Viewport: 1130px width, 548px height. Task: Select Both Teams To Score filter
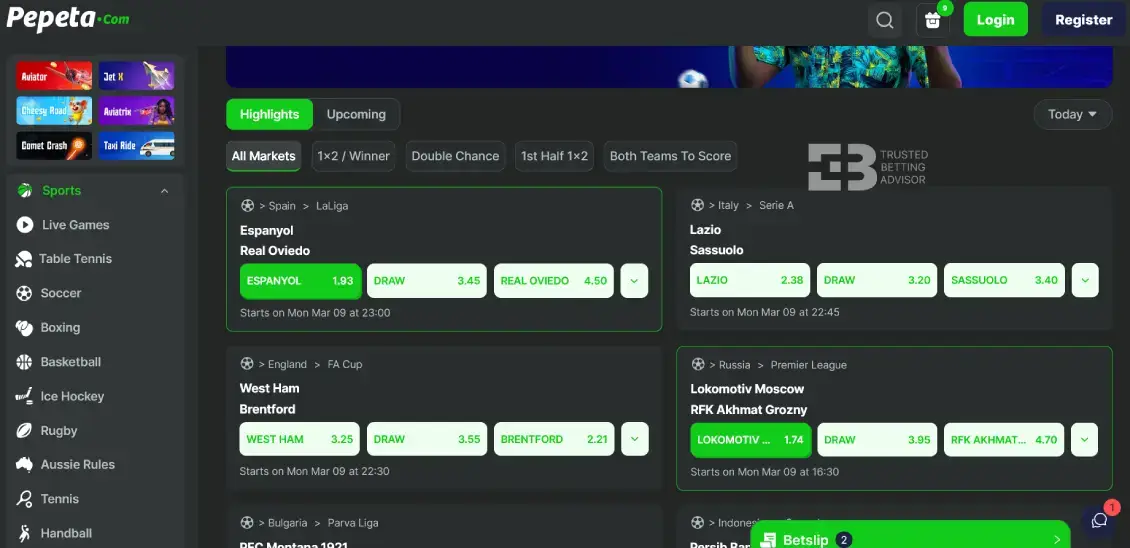coord(670,156)
